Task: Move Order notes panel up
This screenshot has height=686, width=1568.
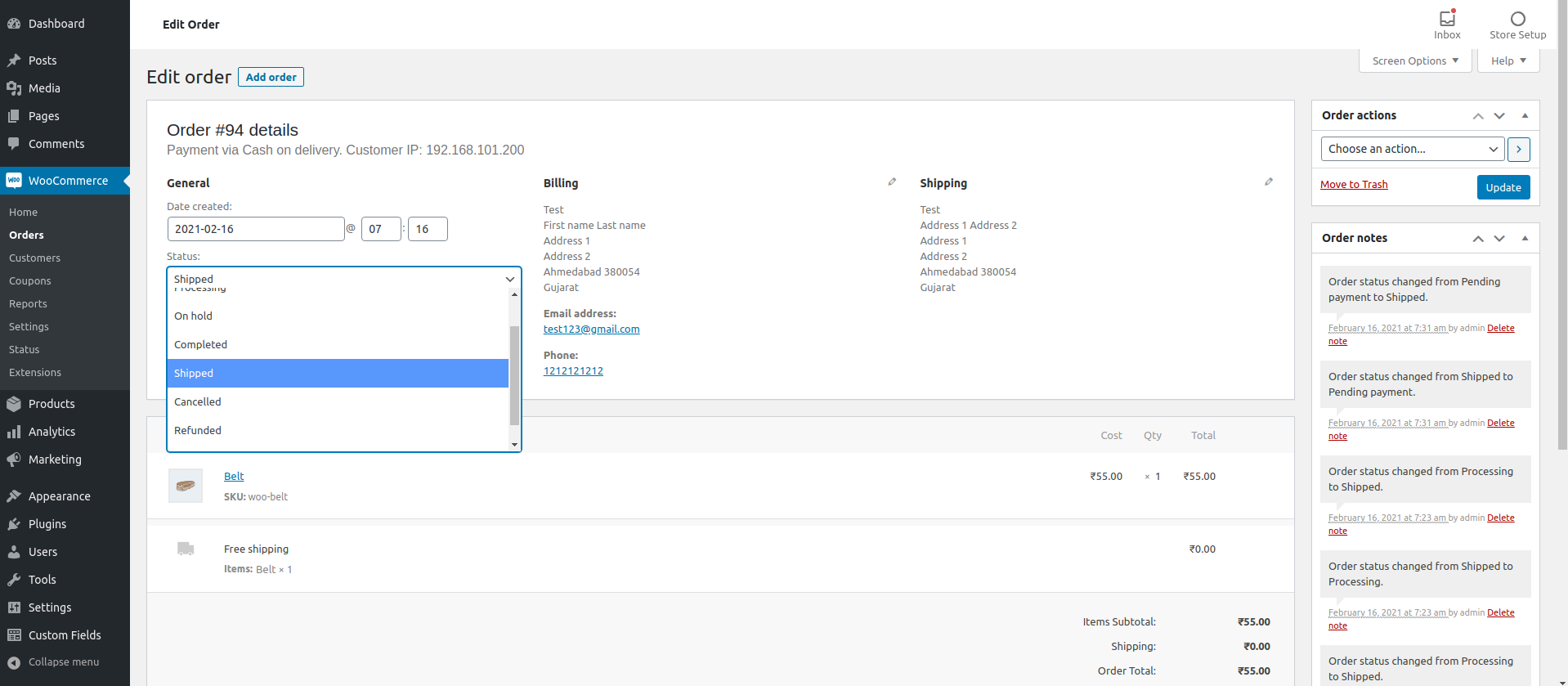Action: pos(1478,239)
